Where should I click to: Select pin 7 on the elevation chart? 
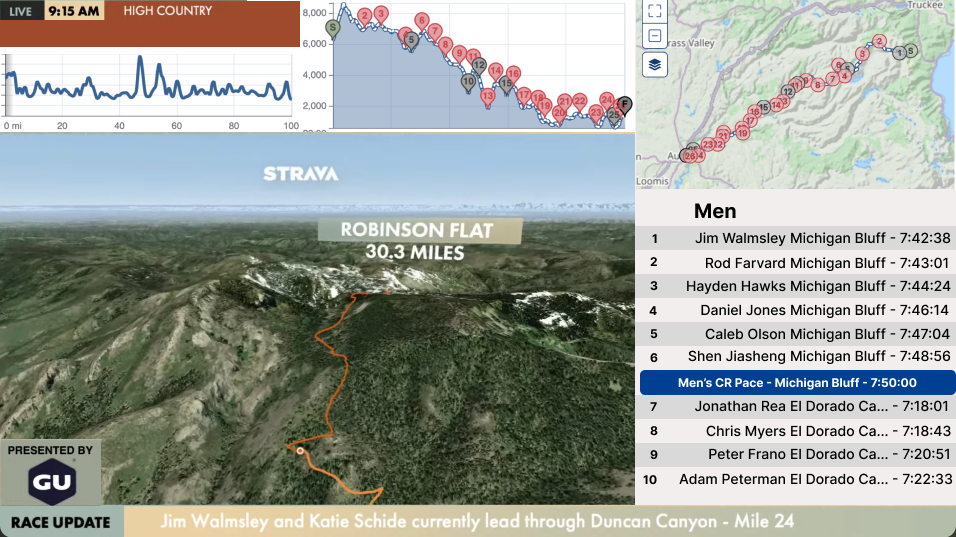[435, 32]
